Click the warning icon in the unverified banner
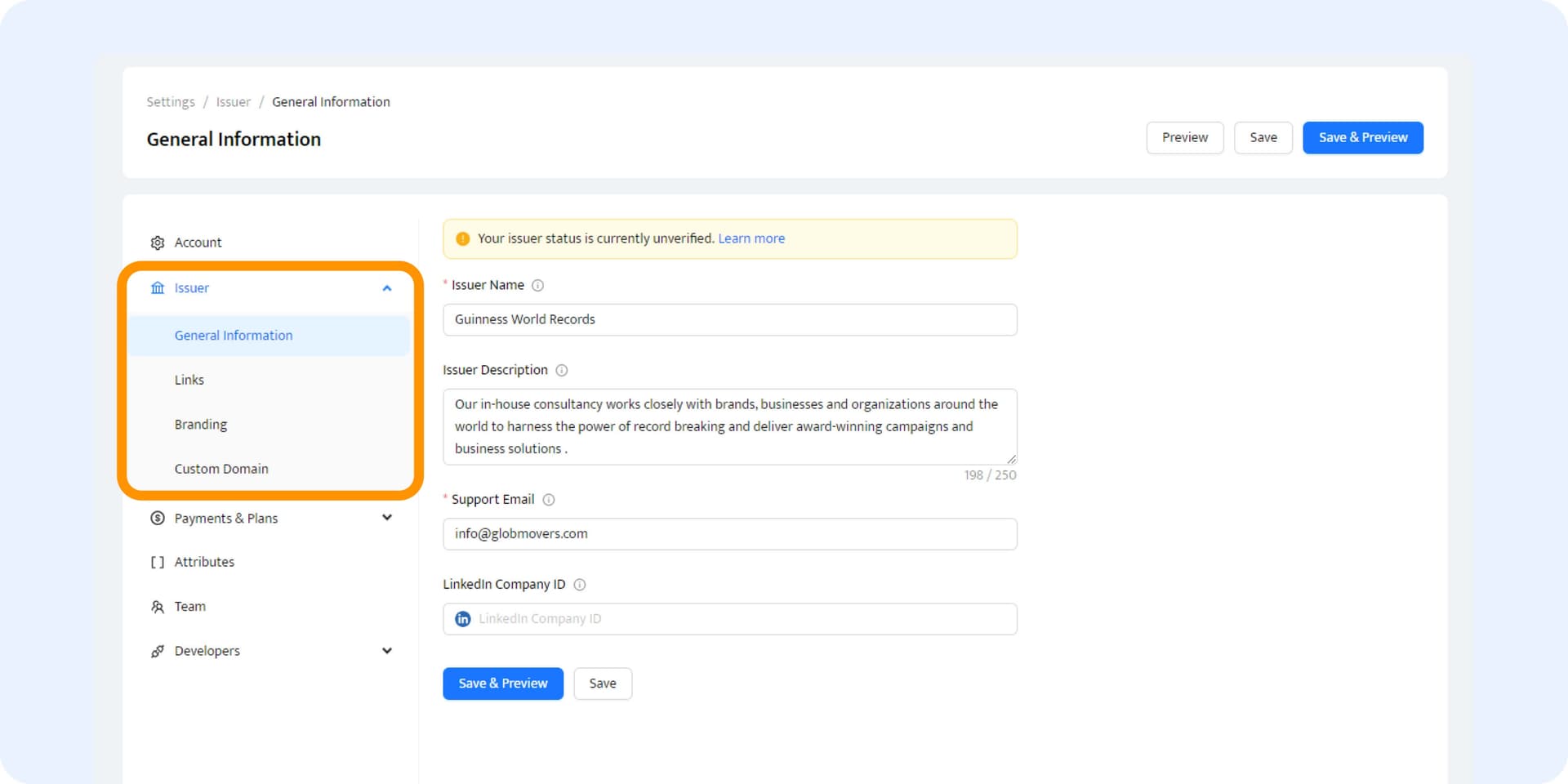This screenshot has width=1568, height=784. 461,238
